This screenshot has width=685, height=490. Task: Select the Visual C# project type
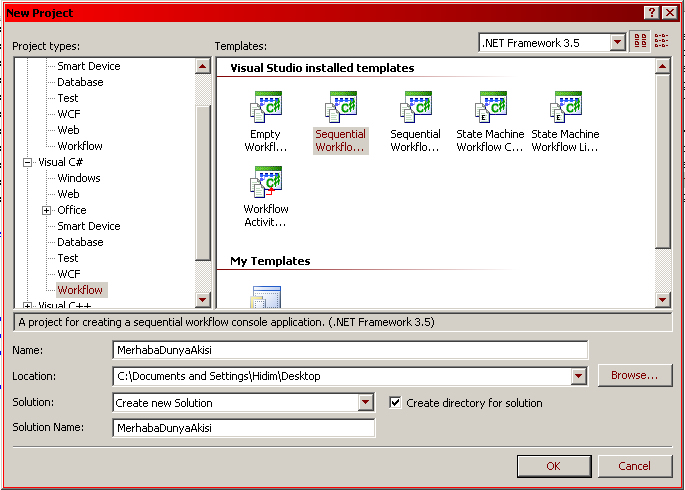pyautogui.click(x=60, y=162)
